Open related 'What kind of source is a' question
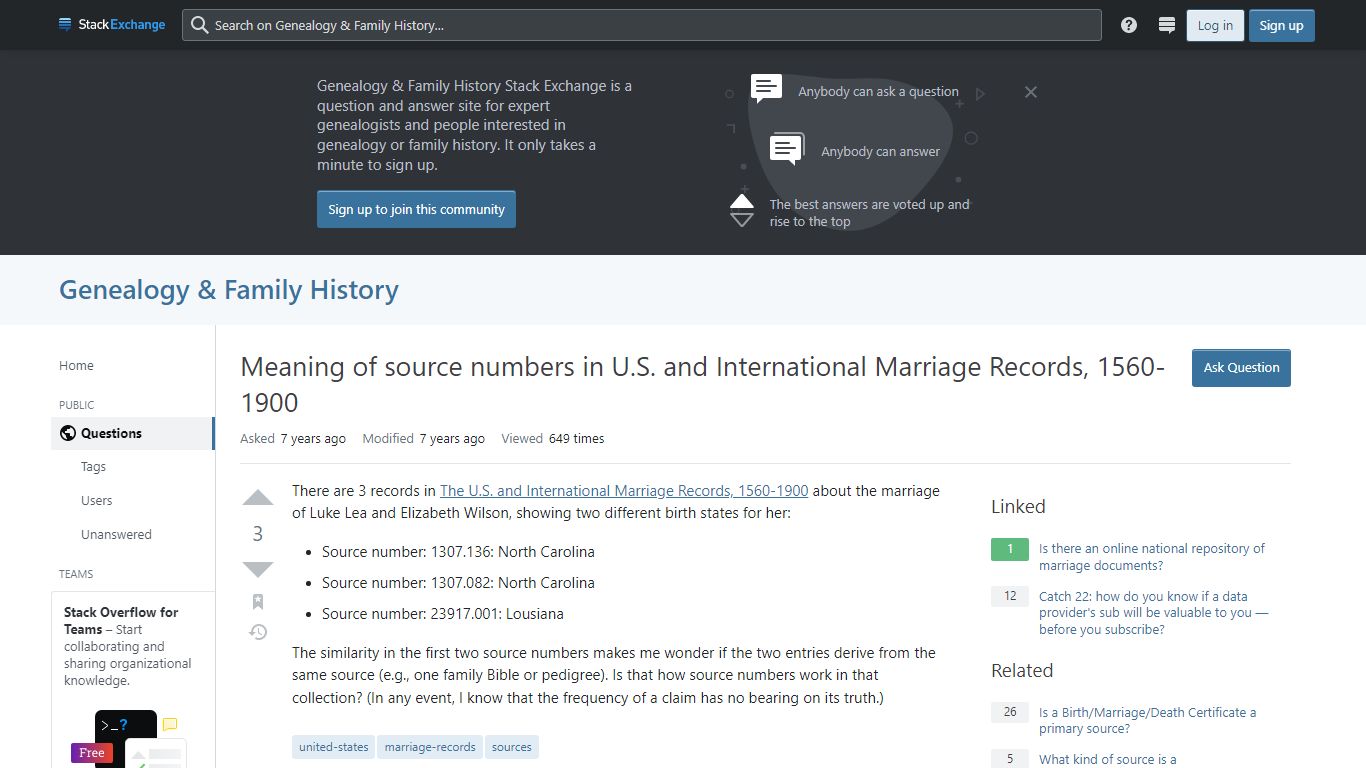 click(x=1108, y=759)
